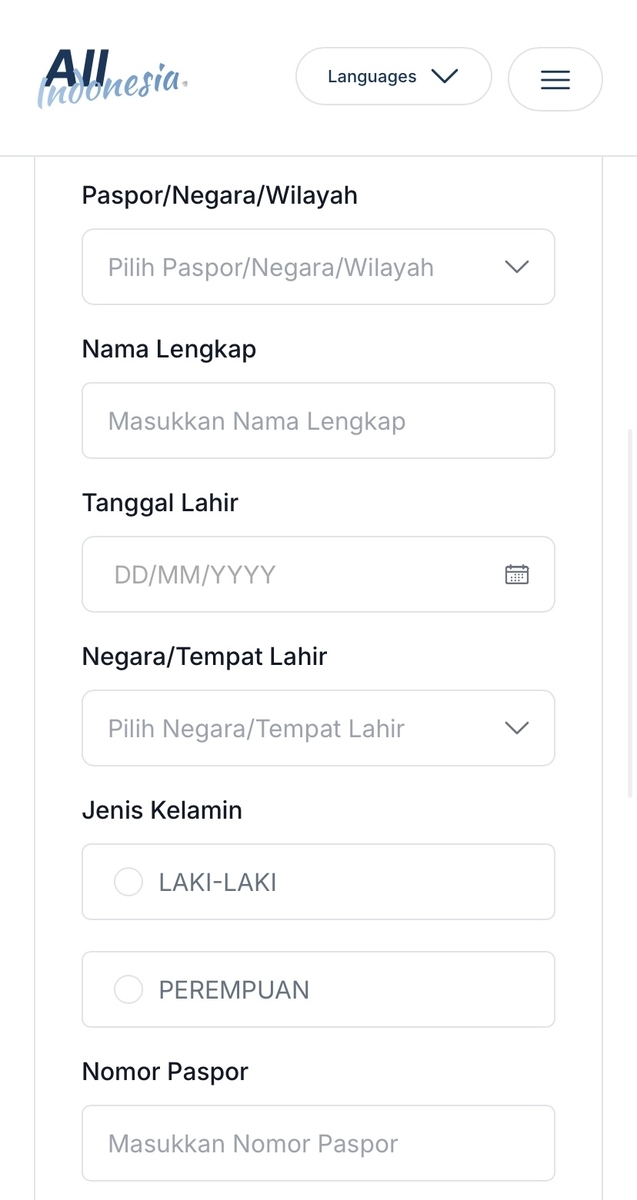
Task: Click the Tanggal Lahir label
Action: 160,503
